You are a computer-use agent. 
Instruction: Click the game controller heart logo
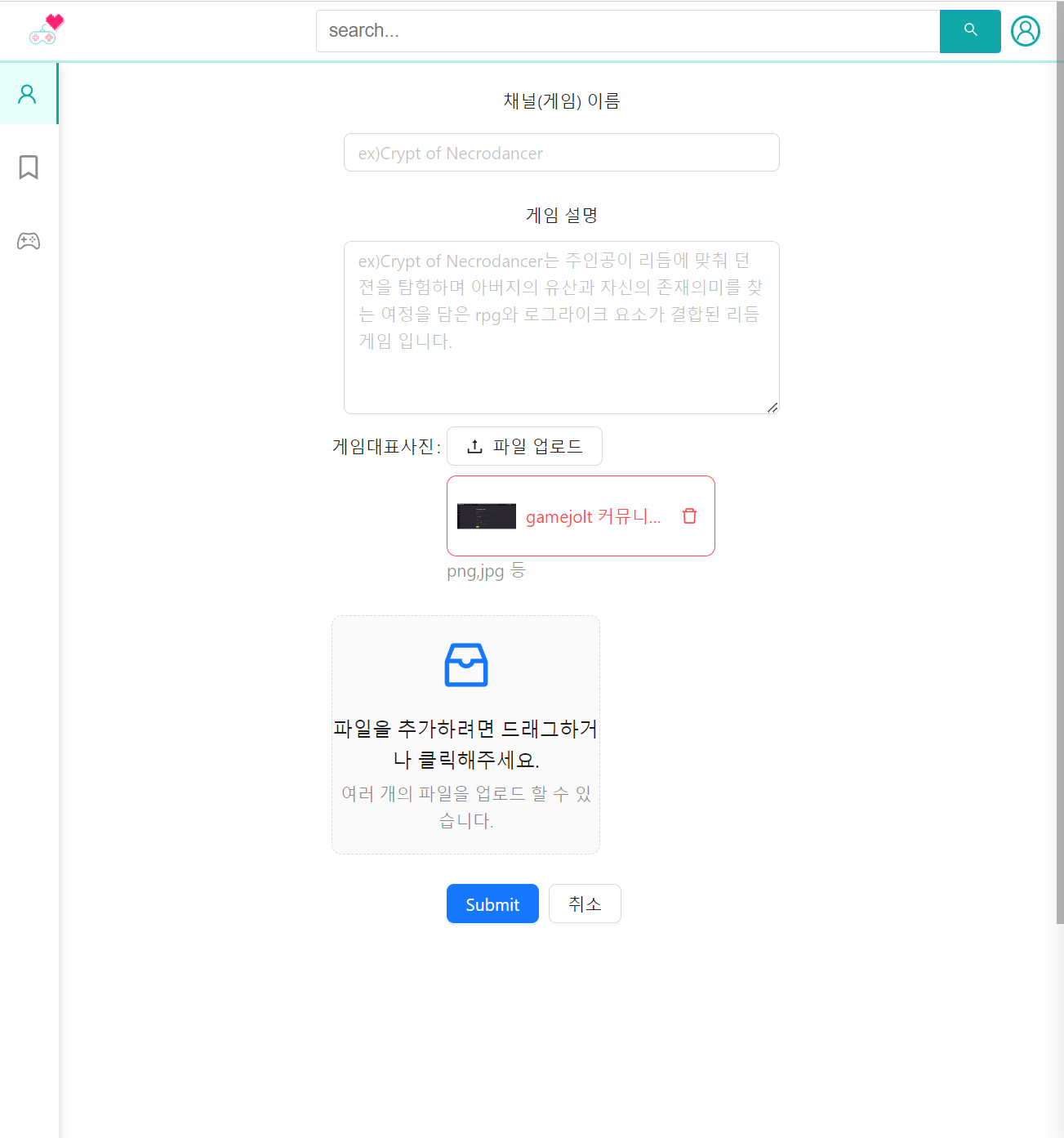point(47,29)
